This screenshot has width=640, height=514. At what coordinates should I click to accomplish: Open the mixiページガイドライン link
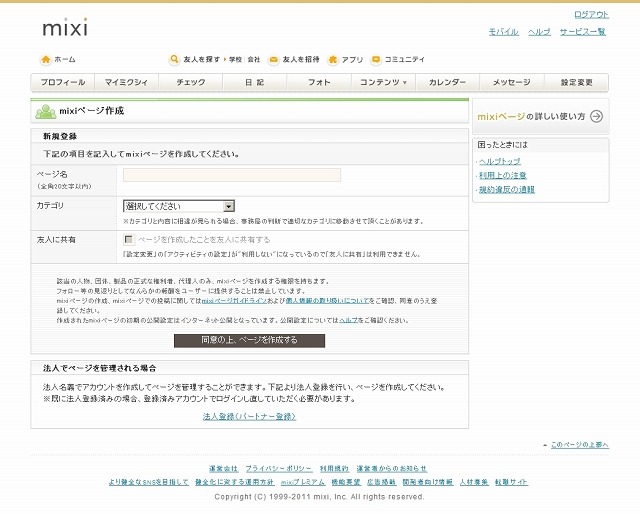coord(234,301)
